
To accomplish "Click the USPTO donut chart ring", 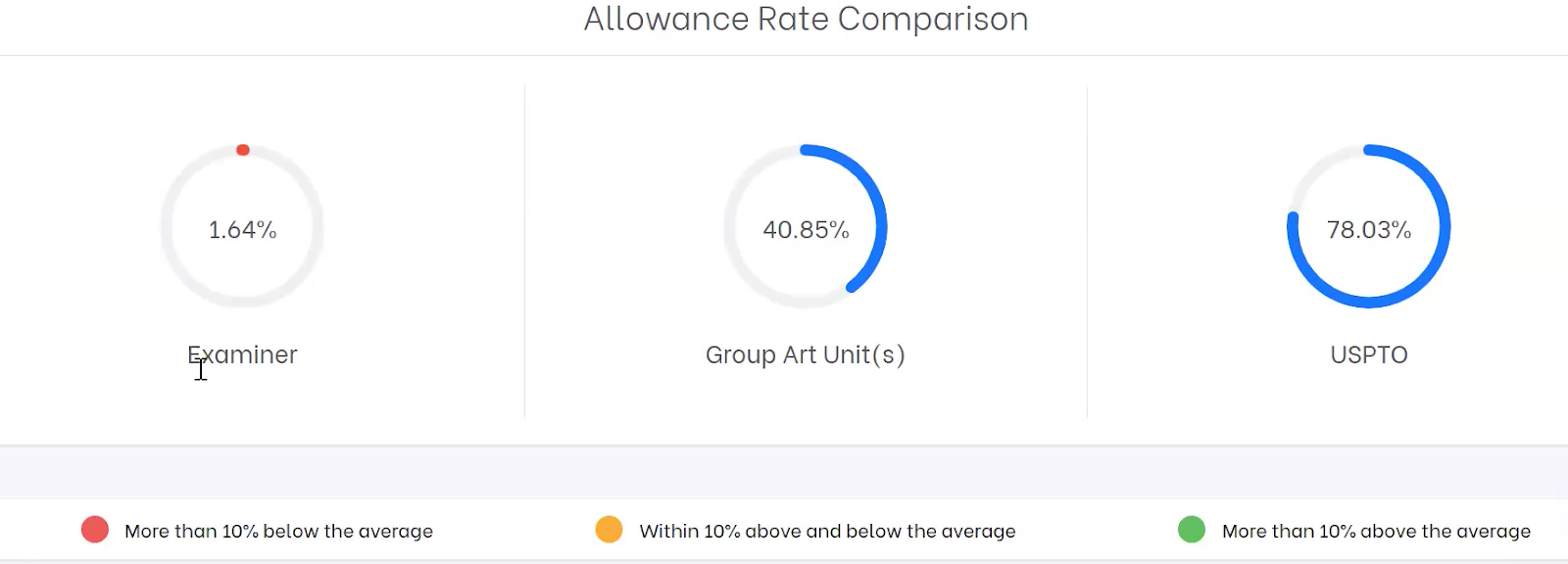I will [x=1369, y=226].
